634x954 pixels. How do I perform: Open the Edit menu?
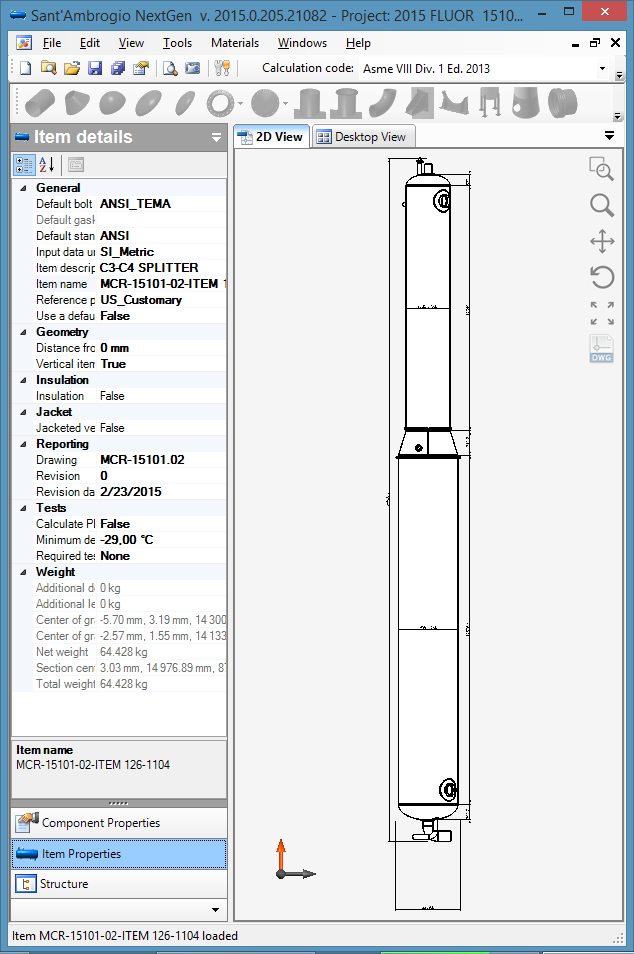click(x=89, y=43)
